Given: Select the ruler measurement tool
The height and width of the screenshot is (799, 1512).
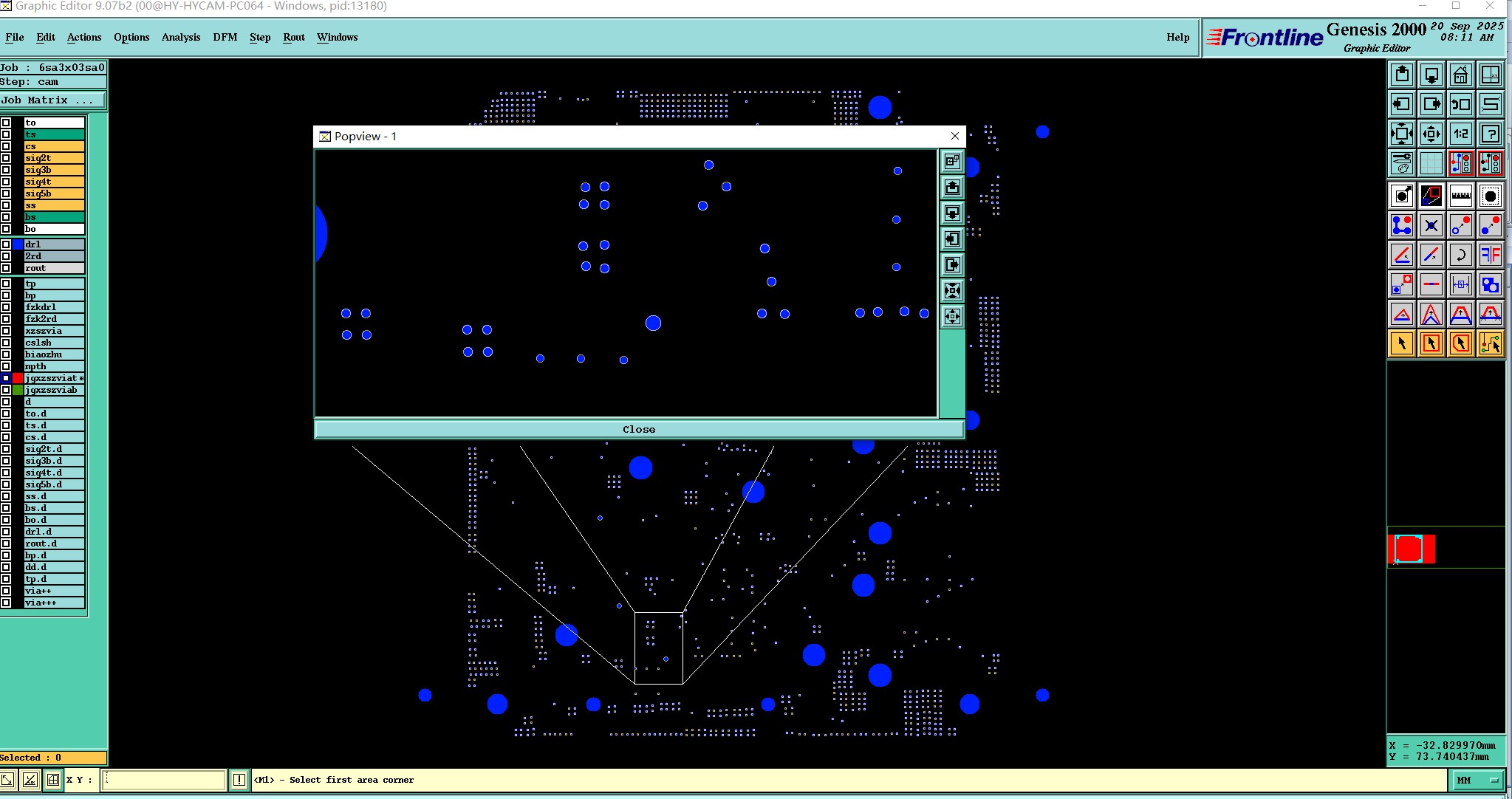Looking at the screenshot, I should [x=1460, y=196].
